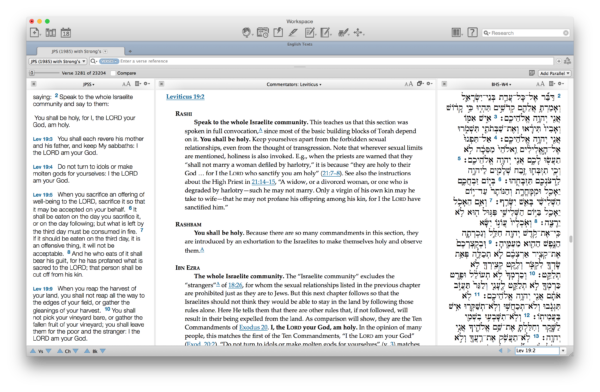This screenshot has width=600, height=392.
Task: Open the Library panel icon
Action: 51,33
